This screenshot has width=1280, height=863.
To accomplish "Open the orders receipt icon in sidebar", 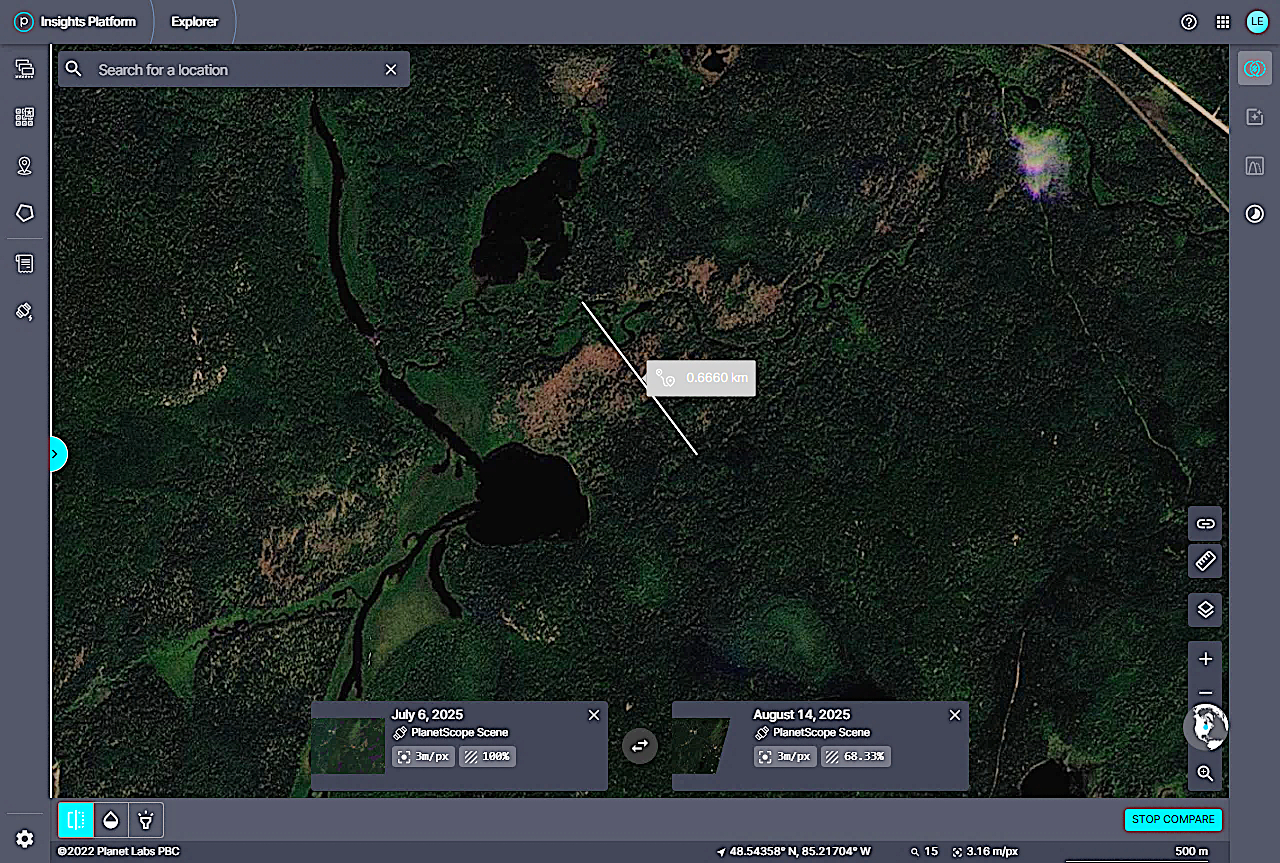I will pos(25,264).
